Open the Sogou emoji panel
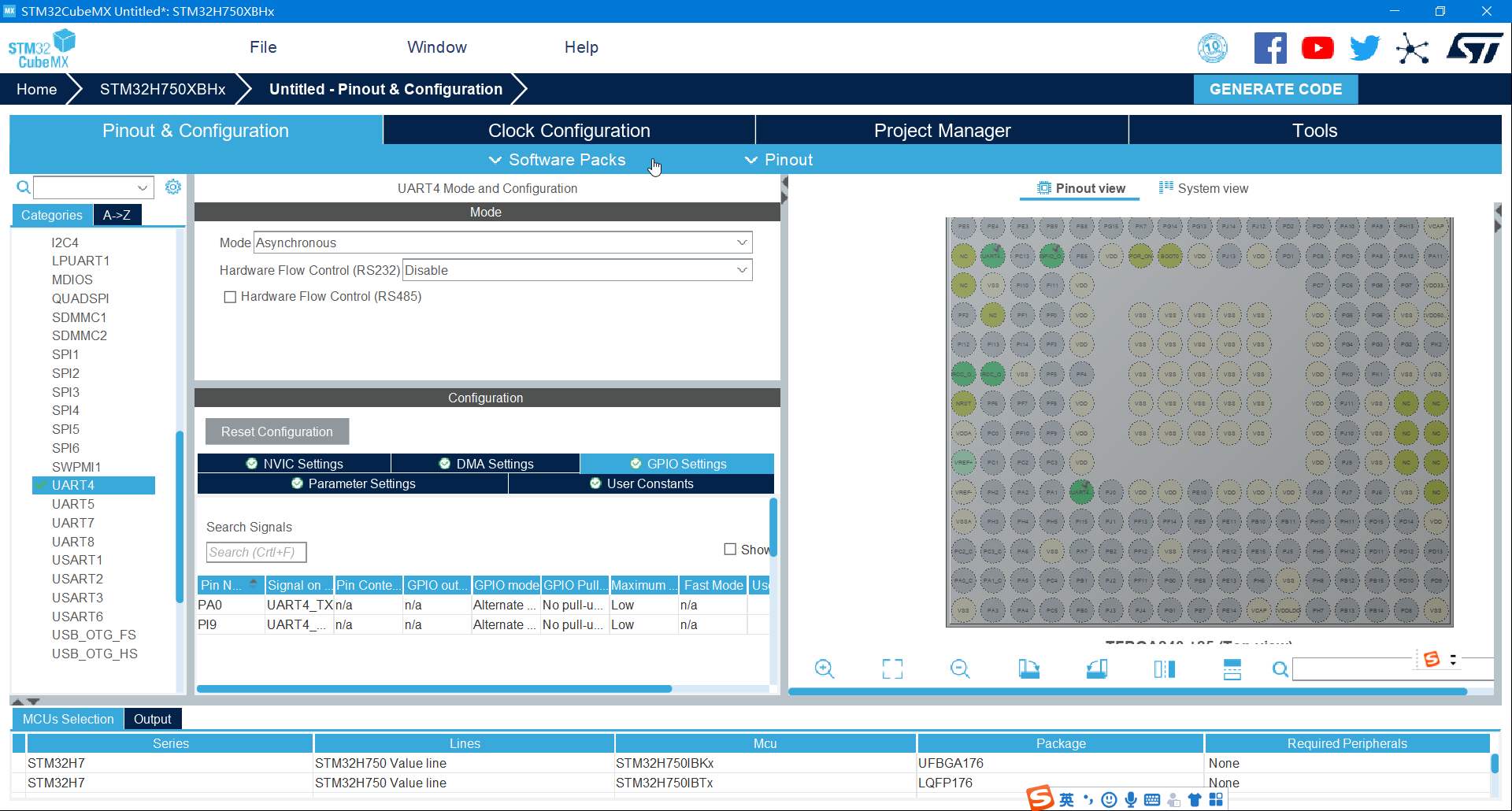1512x811 pixels. pos(1109,800)
